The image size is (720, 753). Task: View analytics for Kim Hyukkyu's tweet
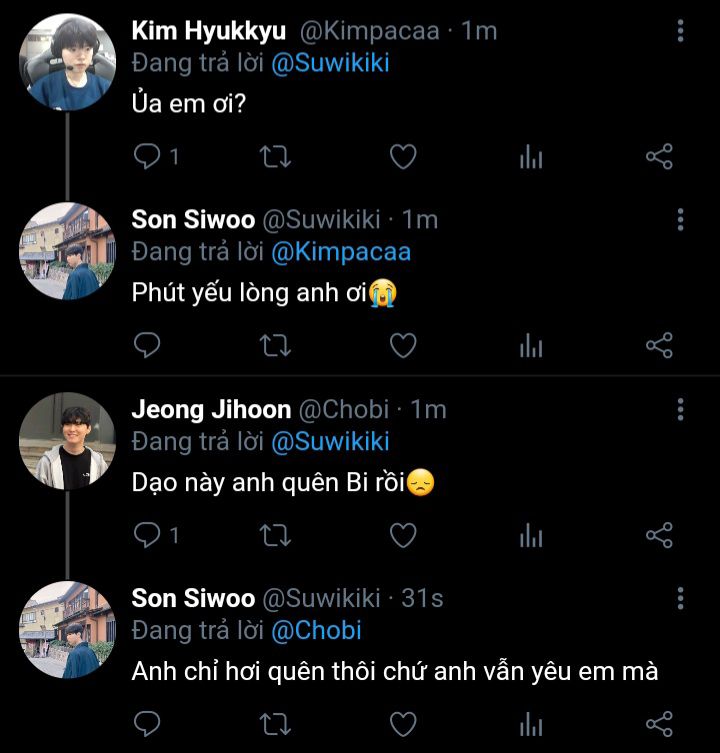[x=531, y=157]
